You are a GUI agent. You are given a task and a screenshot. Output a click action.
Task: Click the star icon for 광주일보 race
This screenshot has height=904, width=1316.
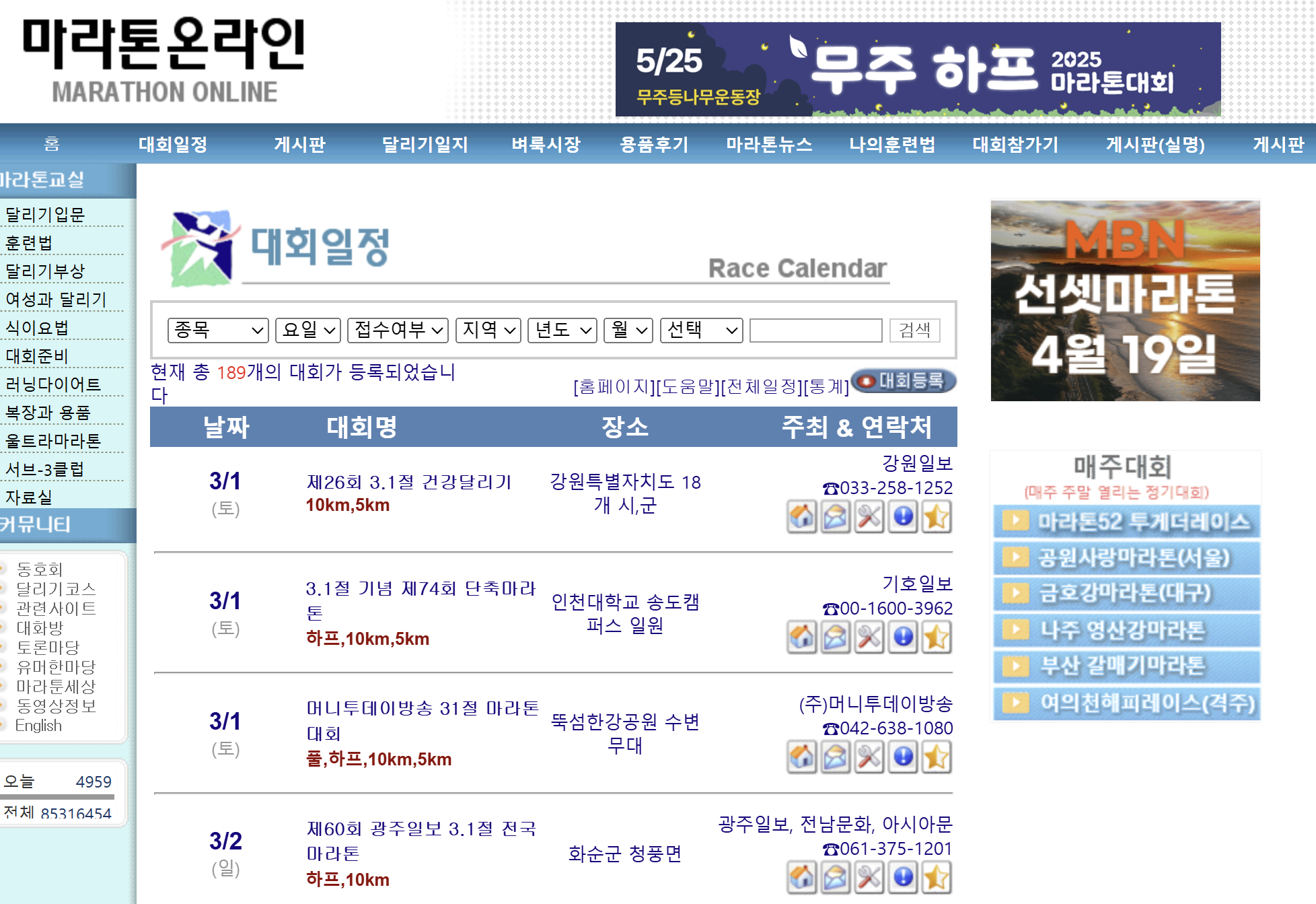click(937, 878)
